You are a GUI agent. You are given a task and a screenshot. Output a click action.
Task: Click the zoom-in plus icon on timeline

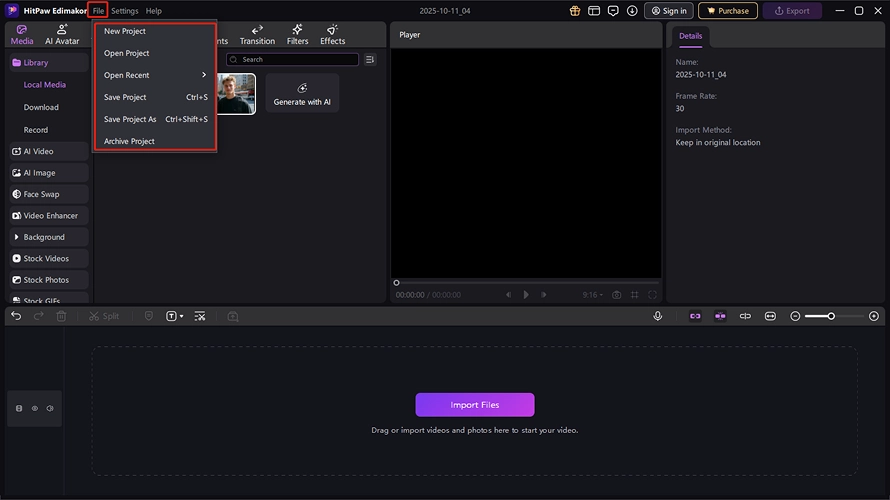click(874, 316)
